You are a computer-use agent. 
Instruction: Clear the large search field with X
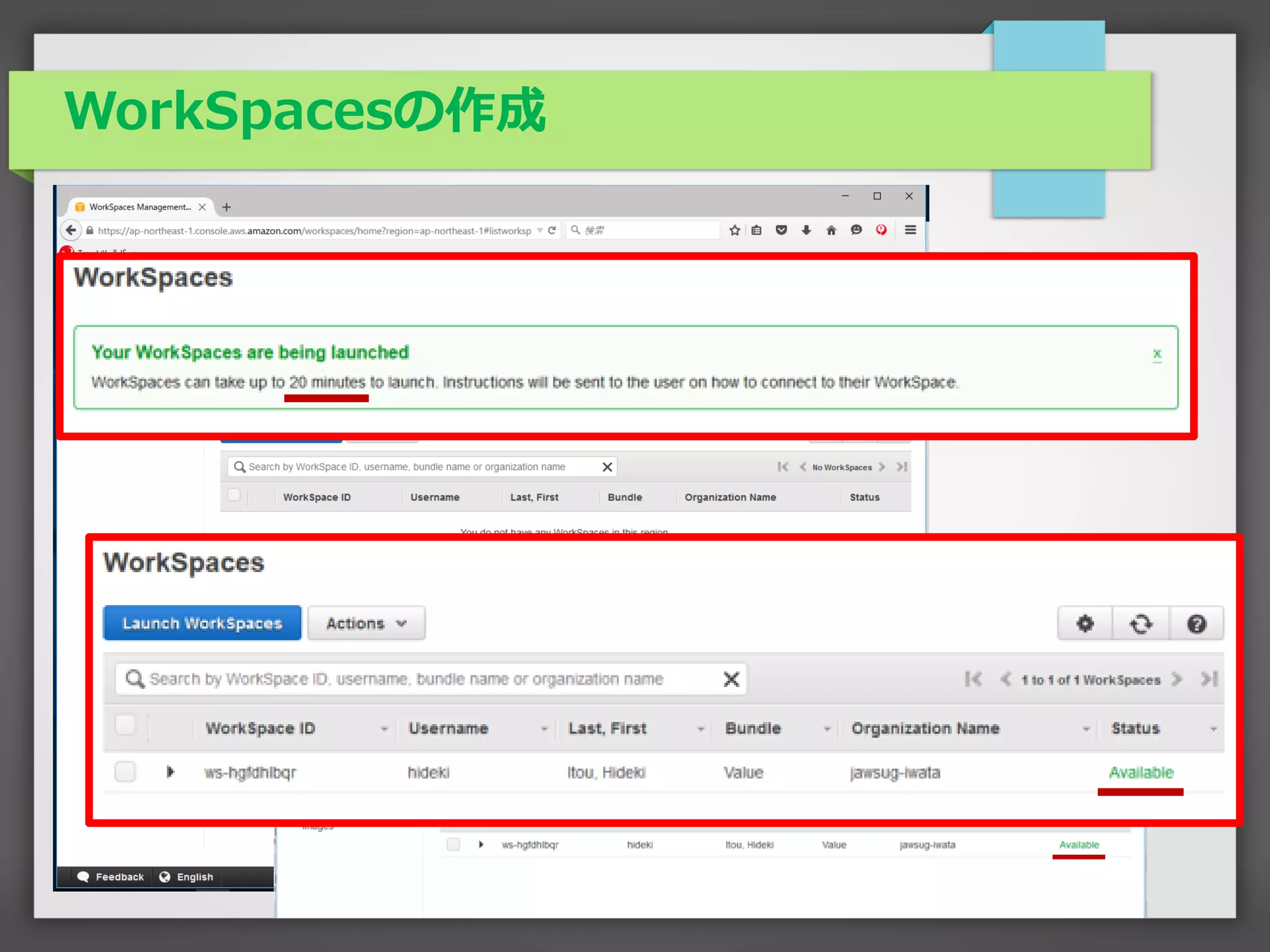731,679
